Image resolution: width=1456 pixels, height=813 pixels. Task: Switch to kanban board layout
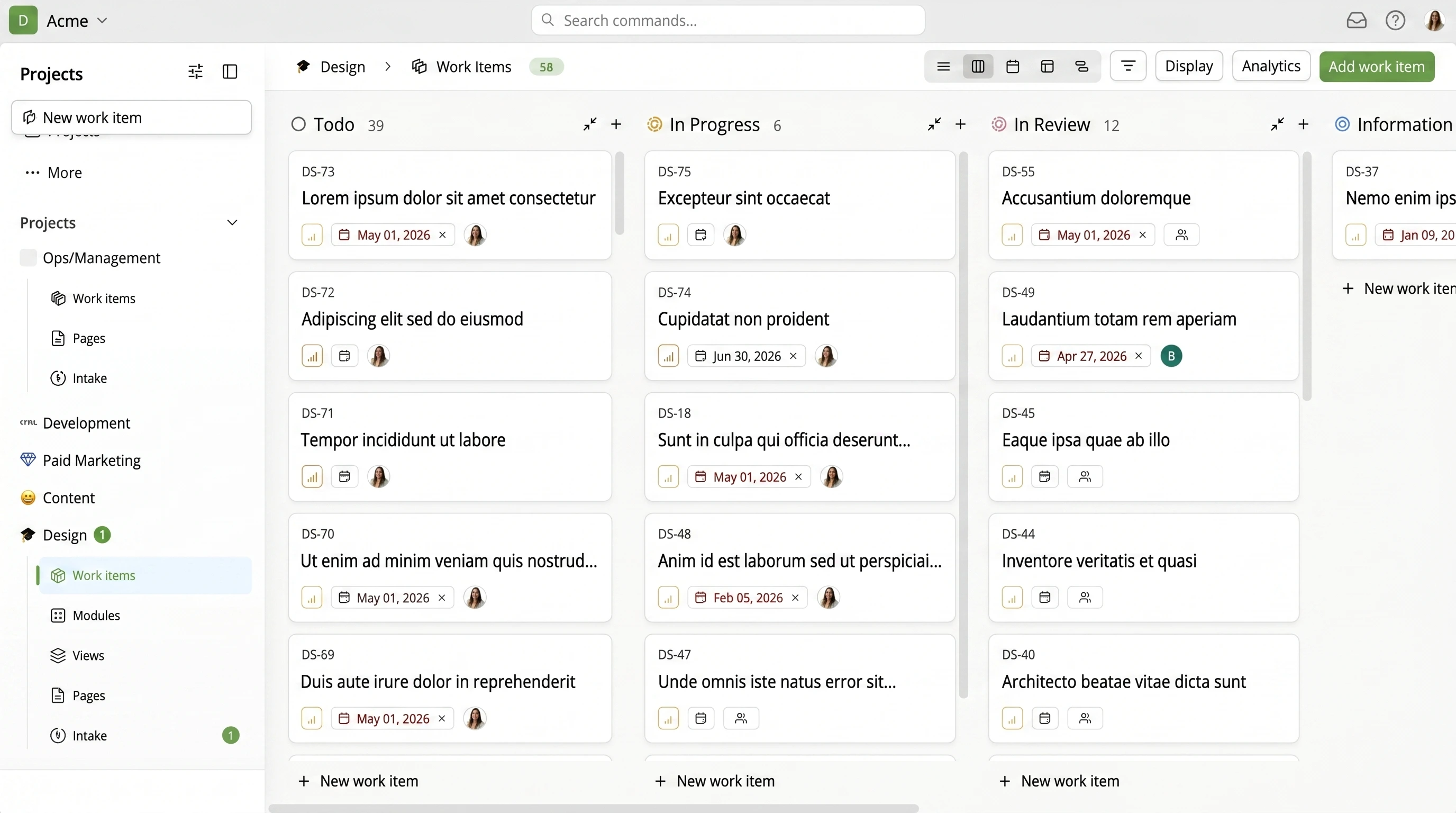click(978, 67)
